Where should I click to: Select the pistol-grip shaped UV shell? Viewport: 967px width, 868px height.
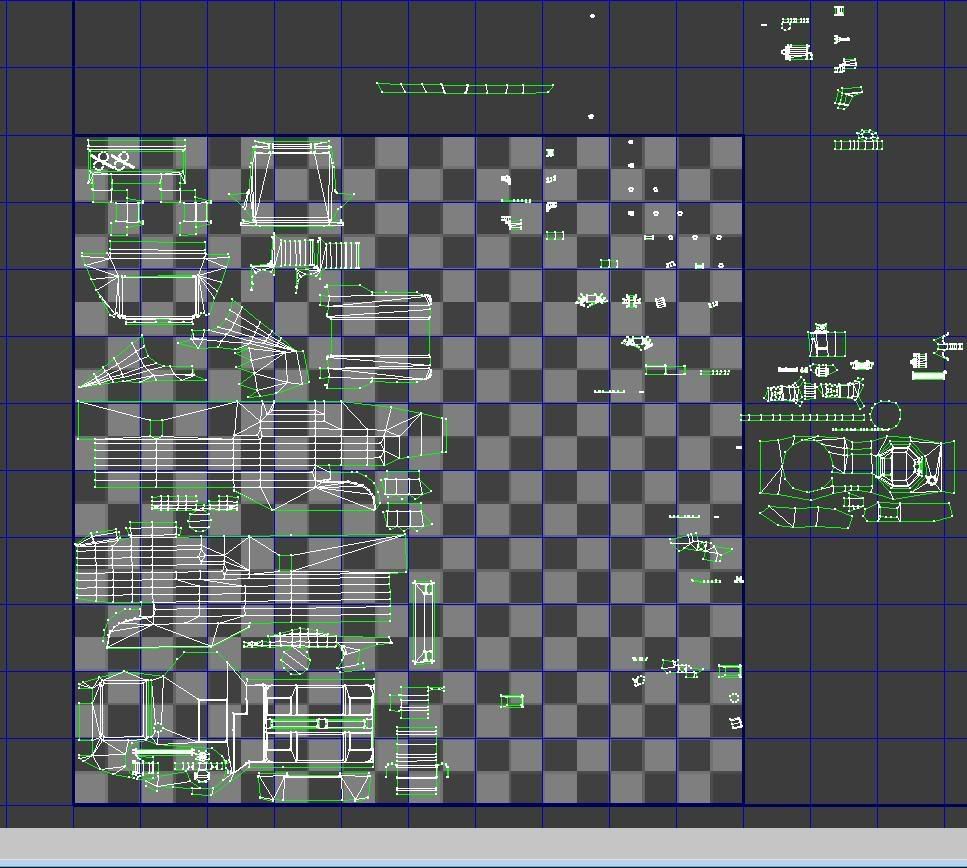click(x=848, y=99)
